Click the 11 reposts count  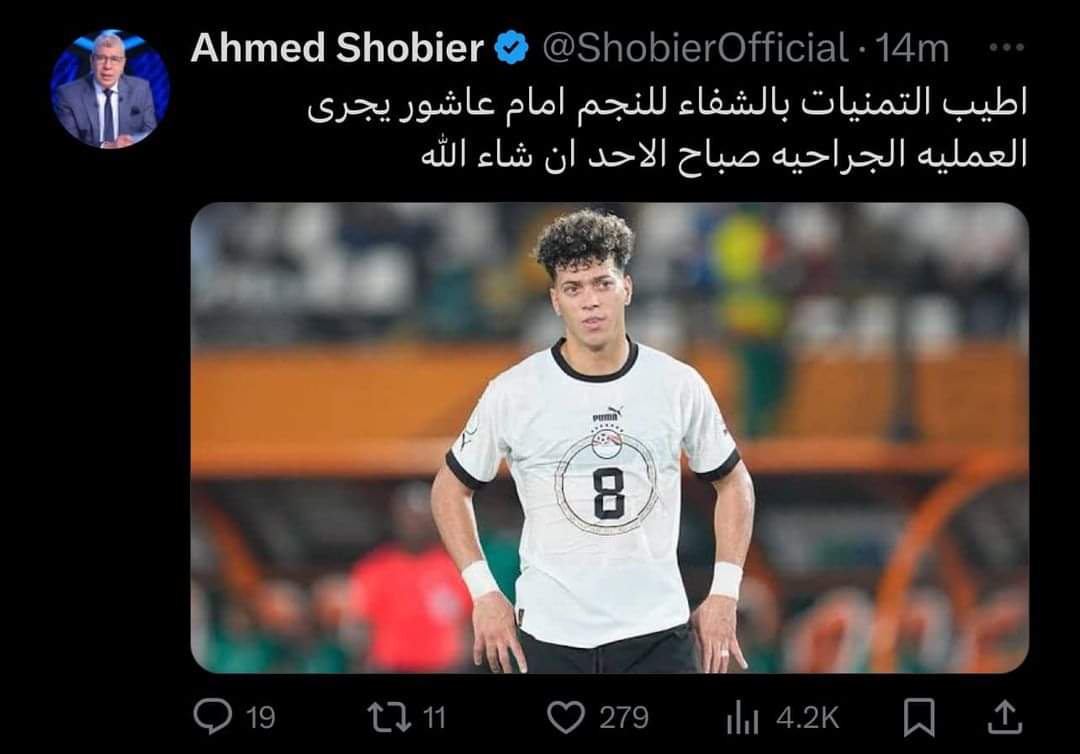[x=434, y=718]
